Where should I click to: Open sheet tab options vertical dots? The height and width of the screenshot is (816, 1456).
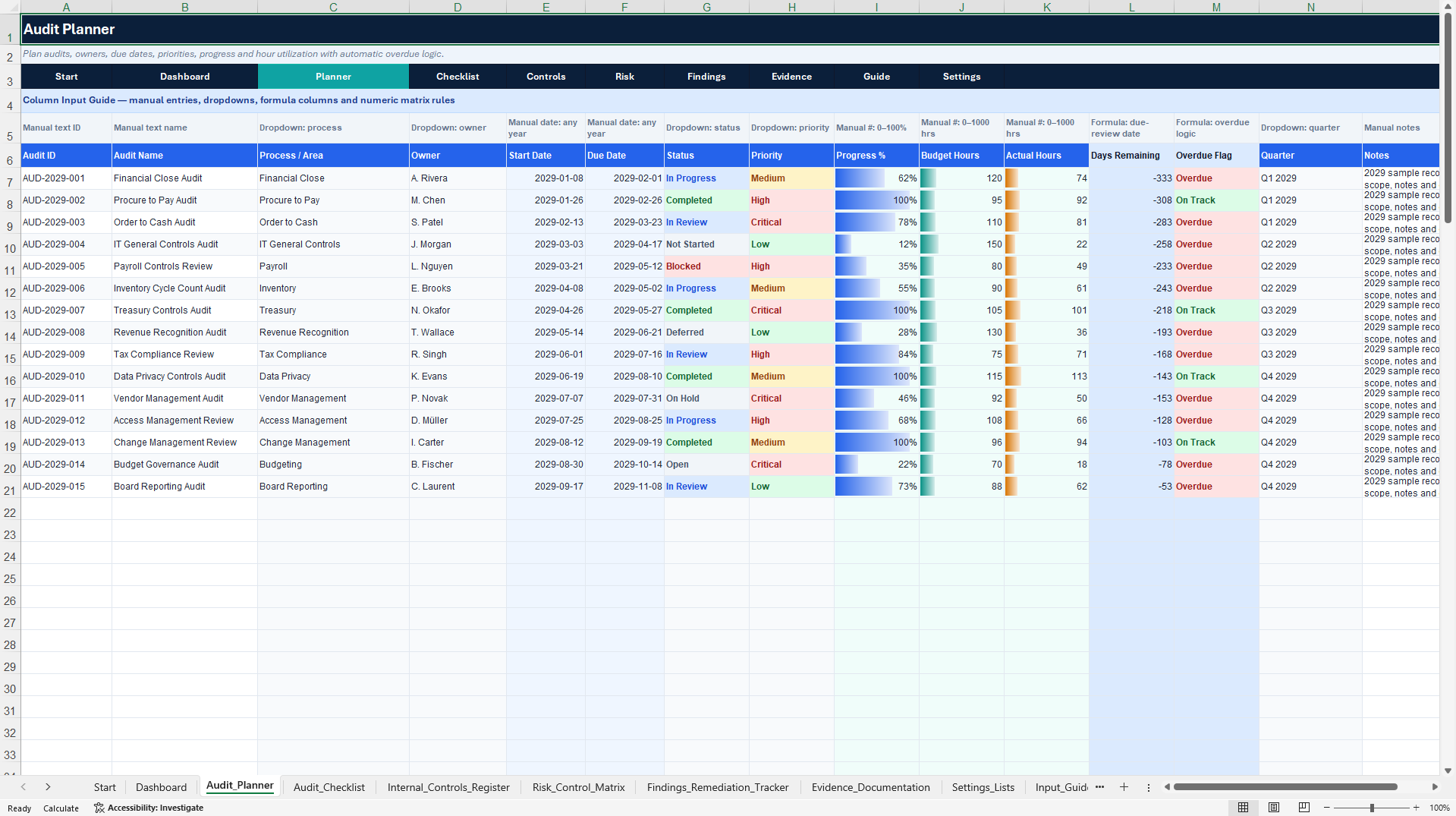pyautogui.click(x=1149, y=787)
